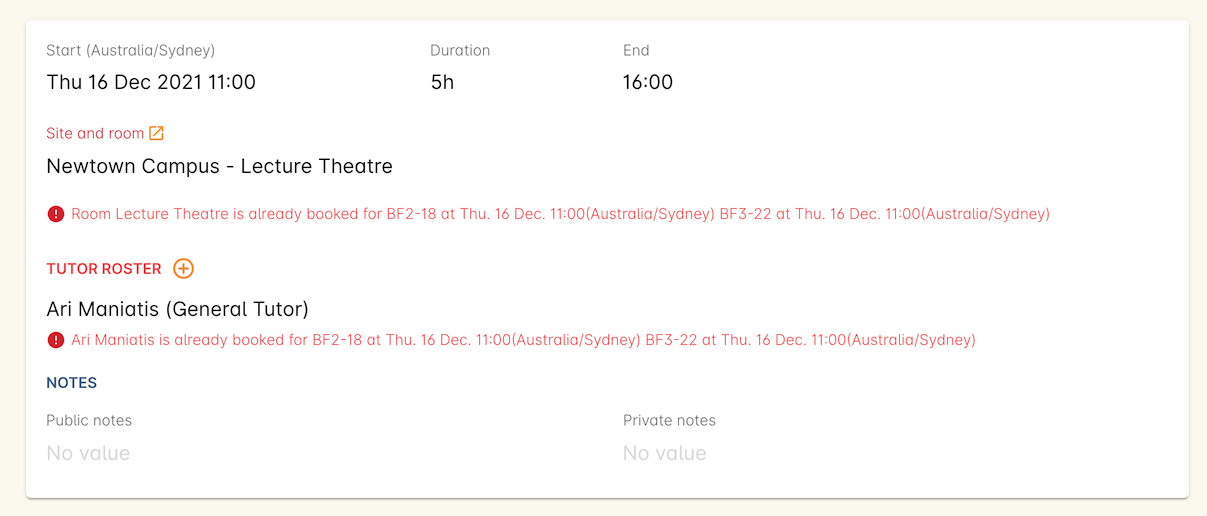Edit the Duration value 5h
The width and height of the screenshot is (1207, 516).
tap(442, 82)
